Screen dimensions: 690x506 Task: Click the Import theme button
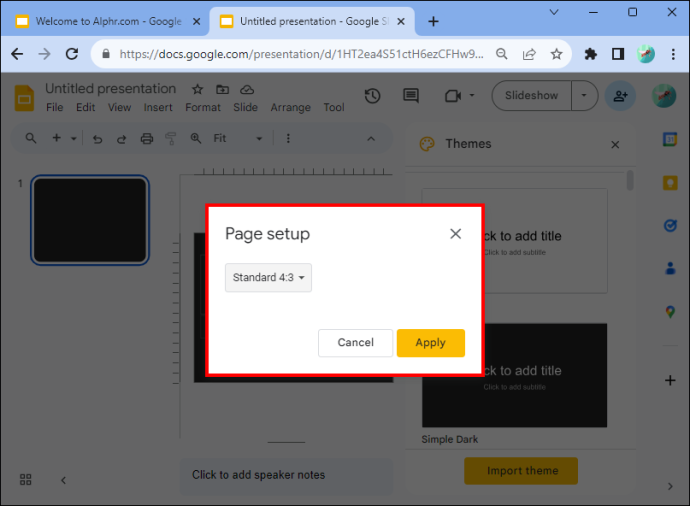click(521, 471)
